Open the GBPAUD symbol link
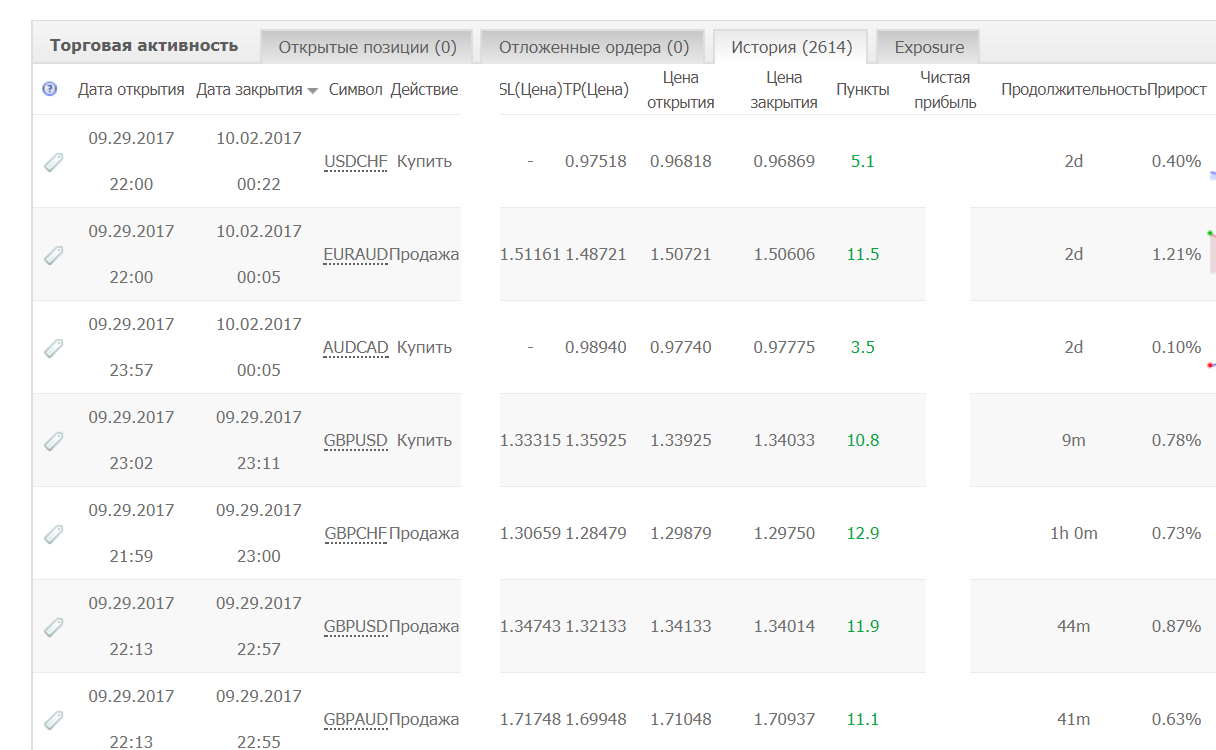The image size is (1216, 750). (x=356, y=719)
